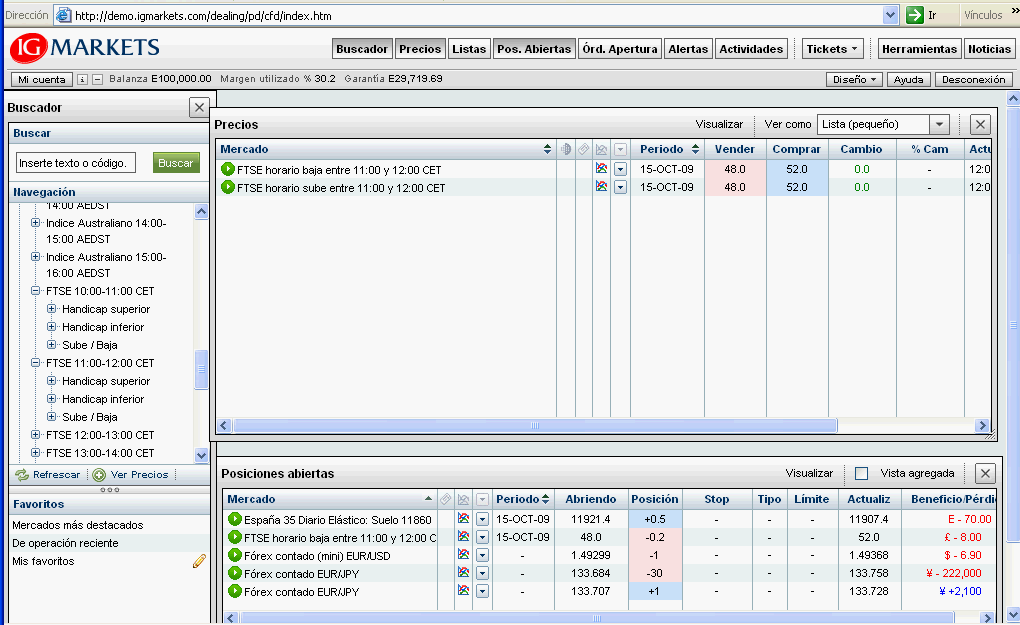Open the Alertas tab
1020x625 pixels.
point(687,49)
